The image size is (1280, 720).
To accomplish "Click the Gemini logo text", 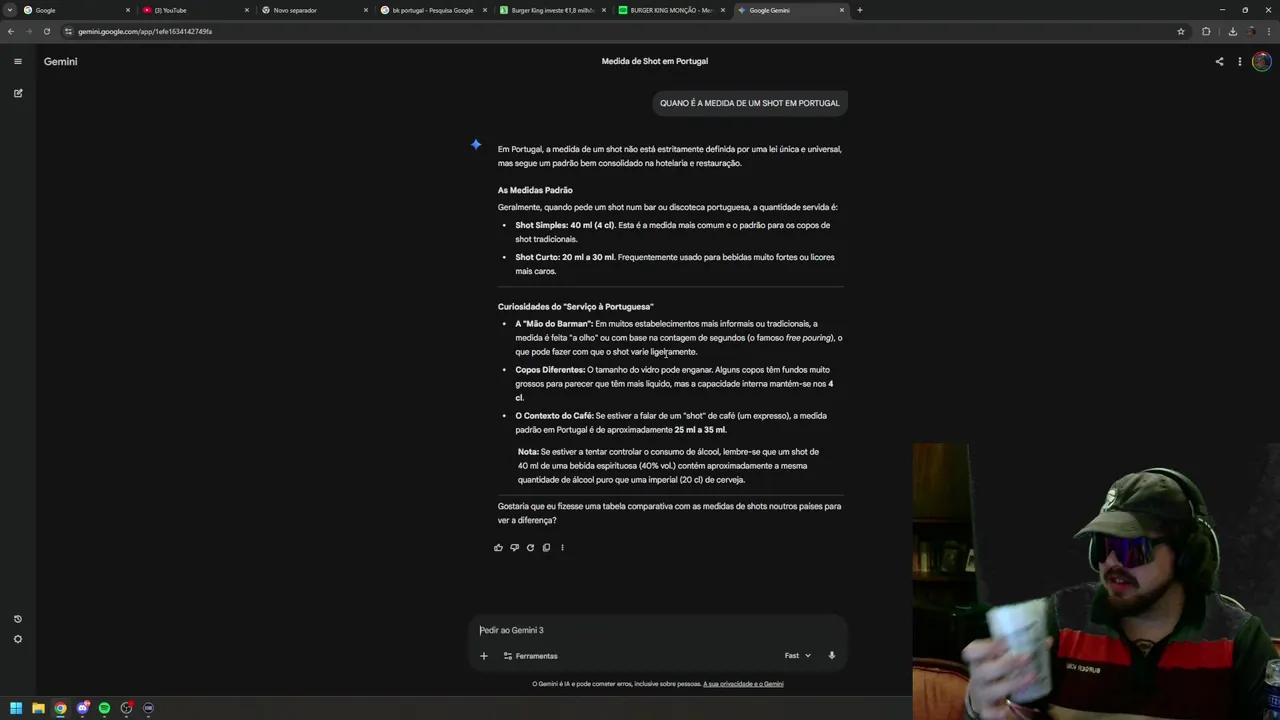I will pos(60,61).
